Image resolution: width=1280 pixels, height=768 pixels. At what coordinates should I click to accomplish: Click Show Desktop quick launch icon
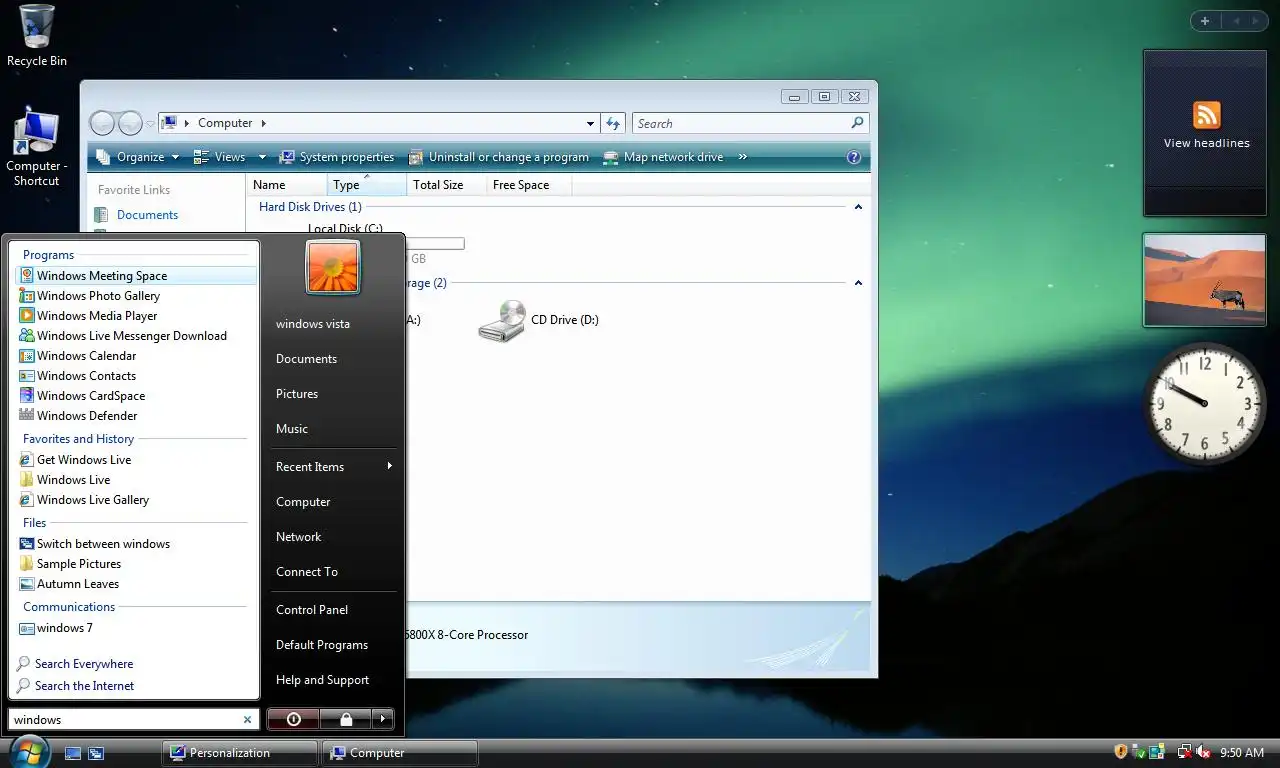point(73,753)
